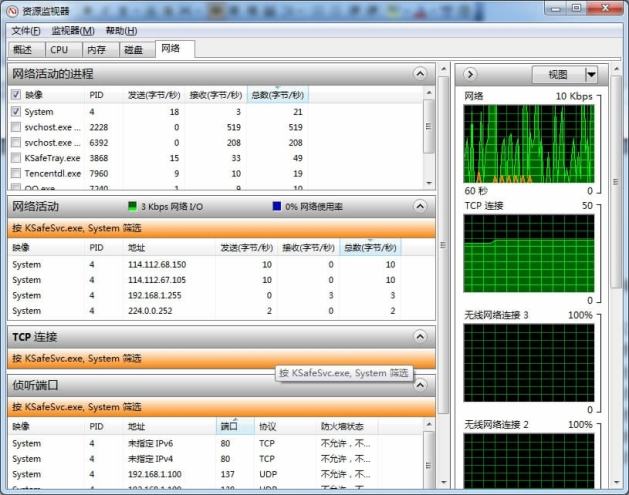629x495 pixels.
Task: Collapse the 网络活动 section chevron
Action: point(420,206)
